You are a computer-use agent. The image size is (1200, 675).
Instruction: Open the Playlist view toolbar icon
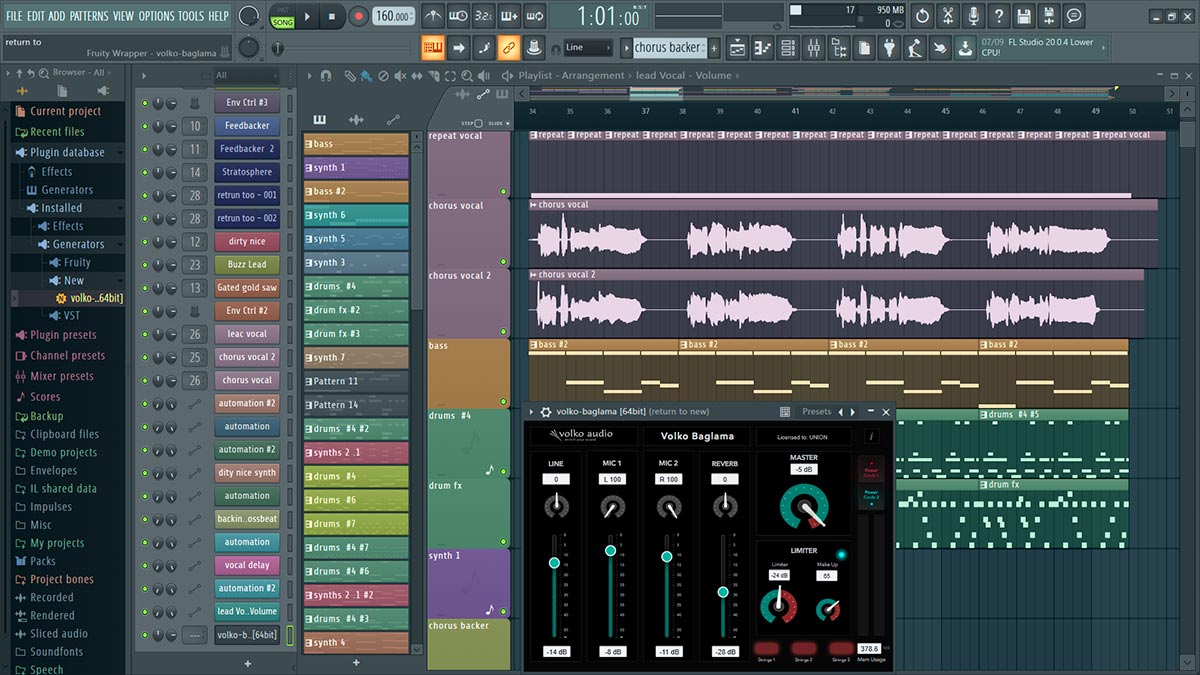737,47
